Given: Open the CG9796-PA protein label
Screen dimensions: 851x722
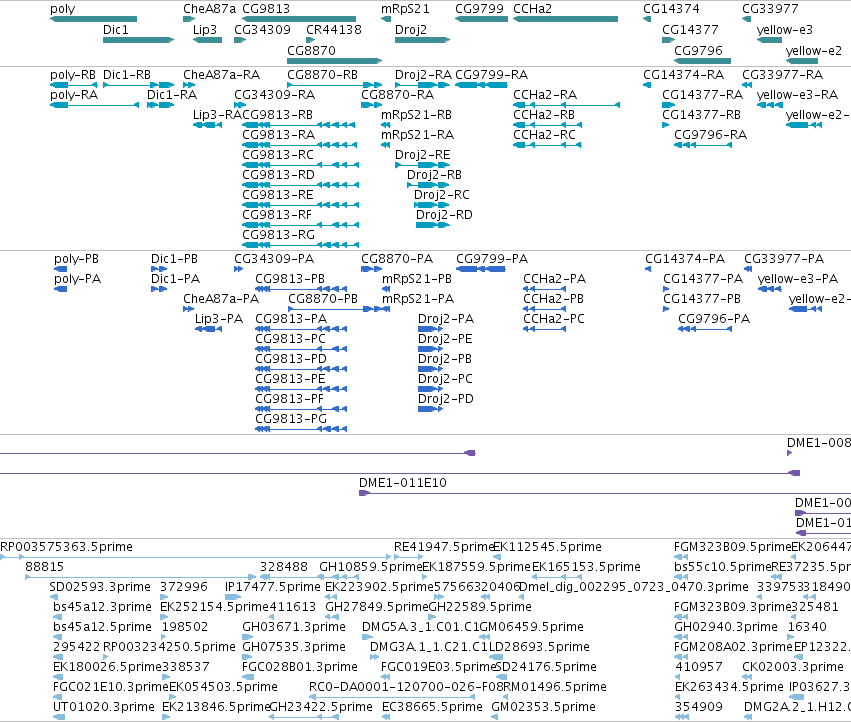Looking at the screenshot, I should (x=714, y=319).
